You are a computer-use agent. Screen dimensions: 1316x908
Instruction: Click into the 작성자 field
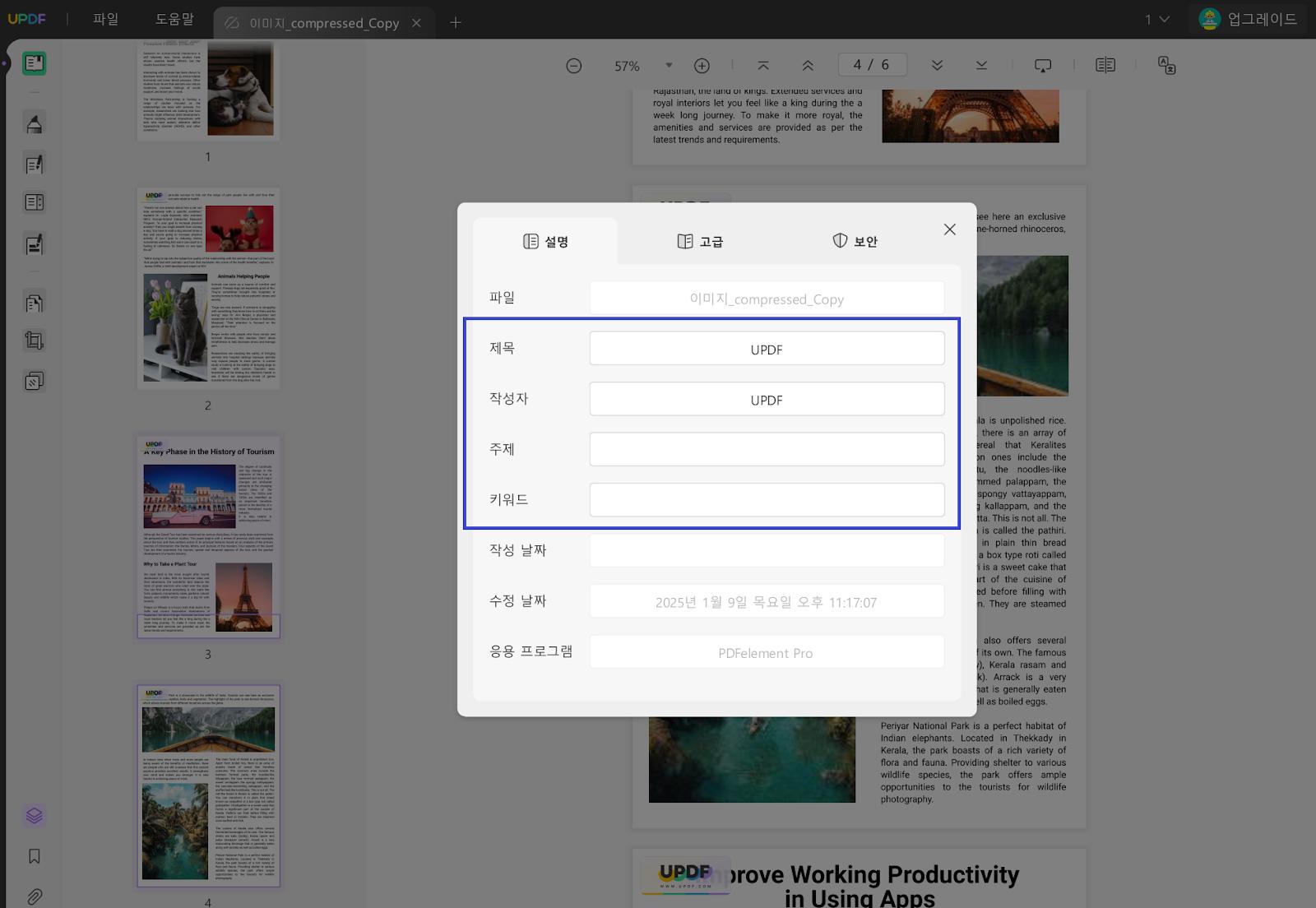767,399
